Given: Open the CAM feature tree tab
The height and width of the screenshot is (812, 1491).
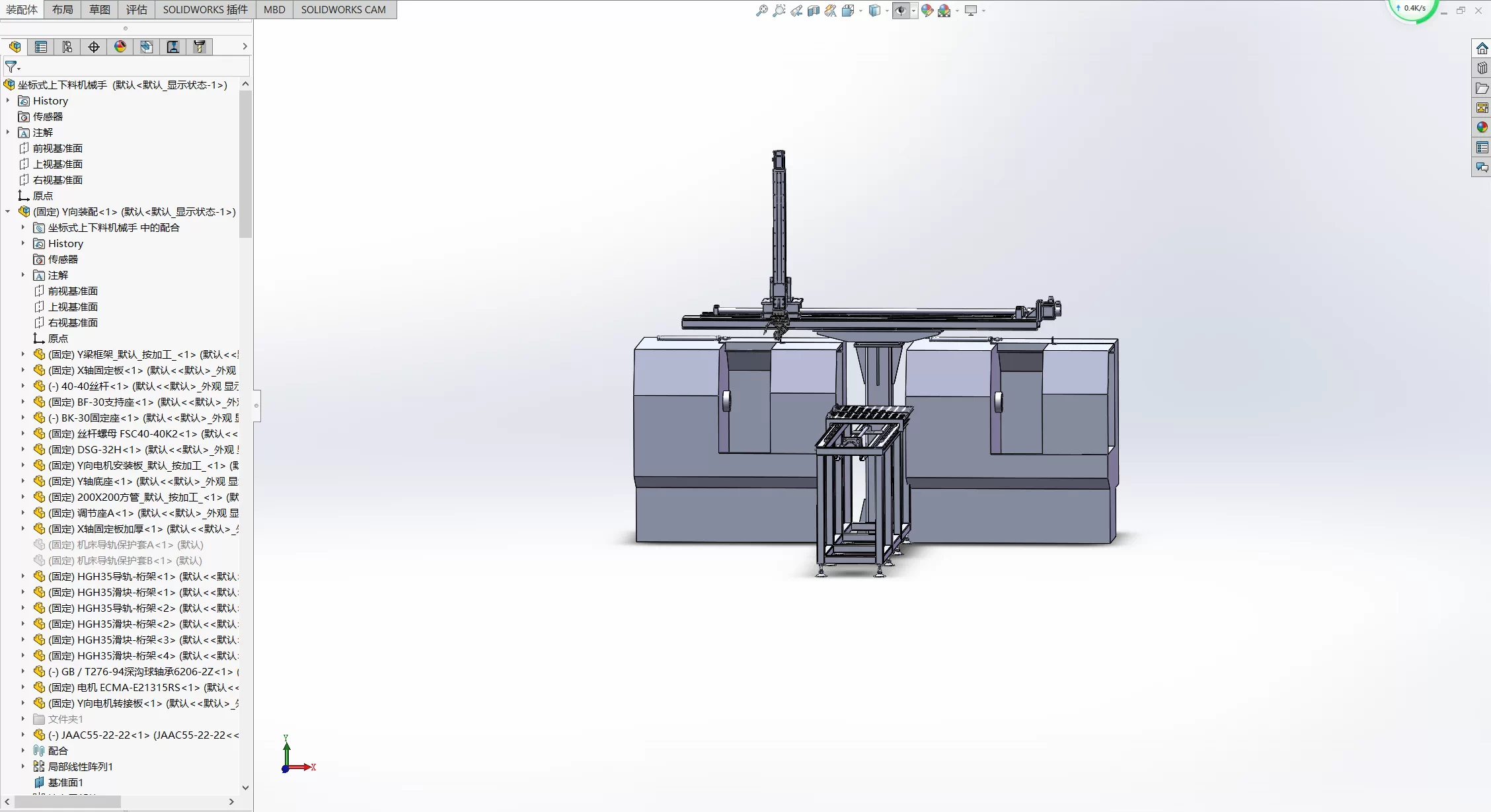Looking at the screenshot, I should [147, 46].
